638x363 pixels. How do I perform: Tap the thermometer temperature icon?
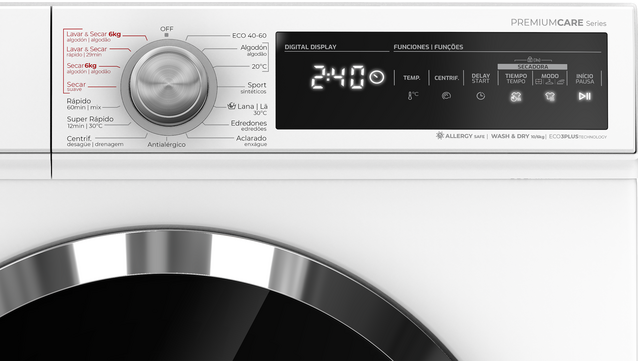point(413,96)
